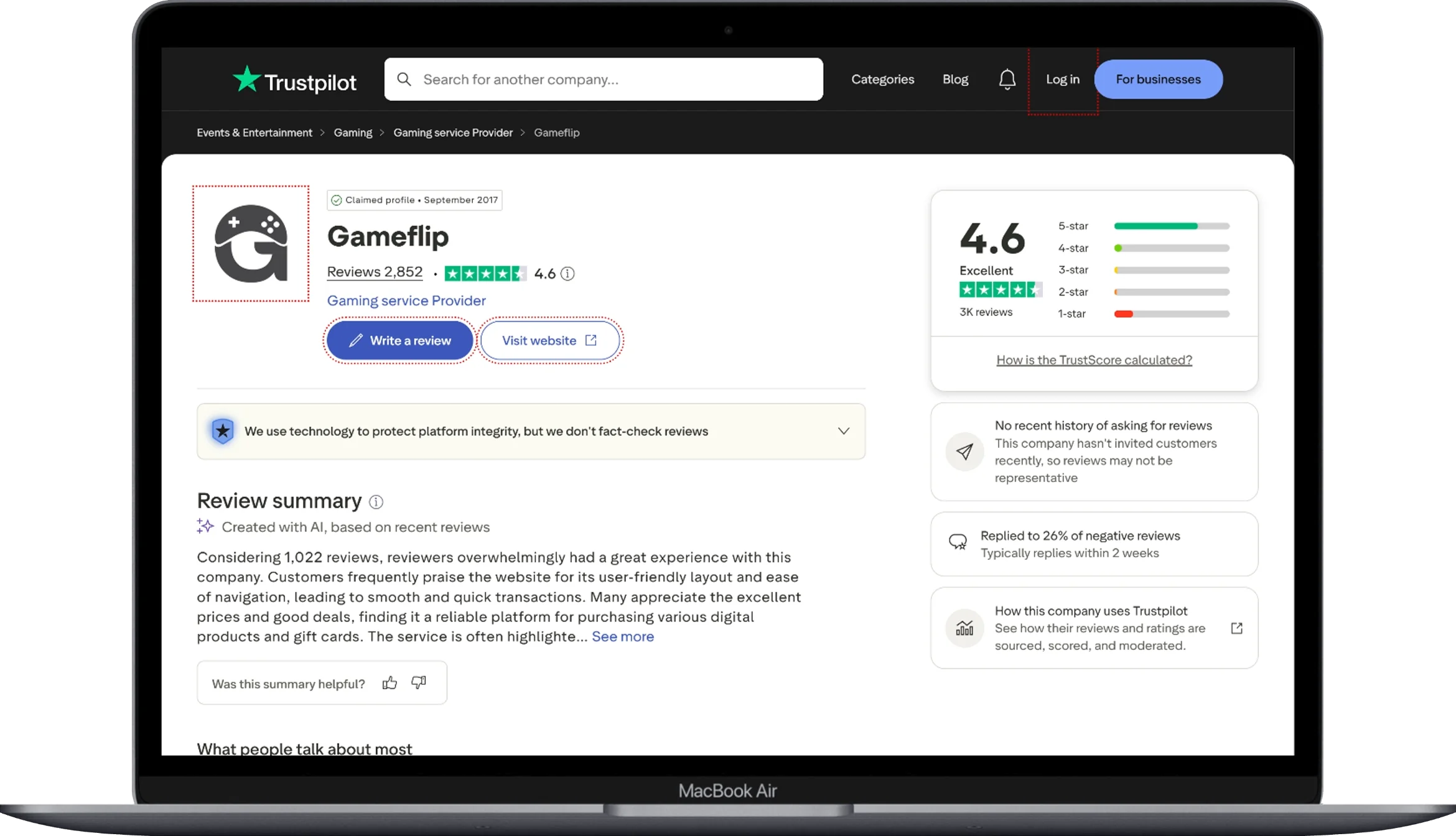Click the Gameflip company heading
The height and width of the screenshot is (836, 1456).
pos(388,236)
